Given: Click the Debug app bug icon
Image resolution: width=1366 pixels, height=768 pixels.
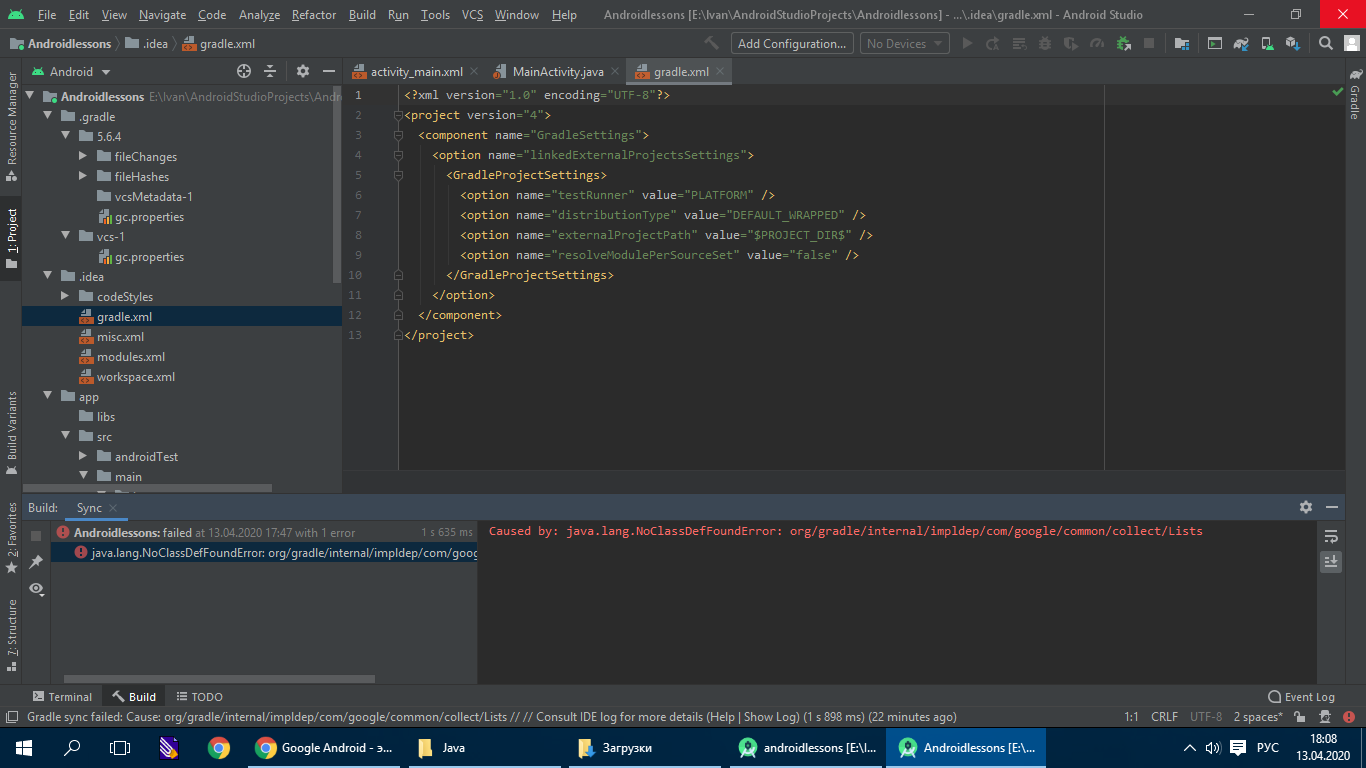Looking at the screenshot, I should coord(1045,43).
